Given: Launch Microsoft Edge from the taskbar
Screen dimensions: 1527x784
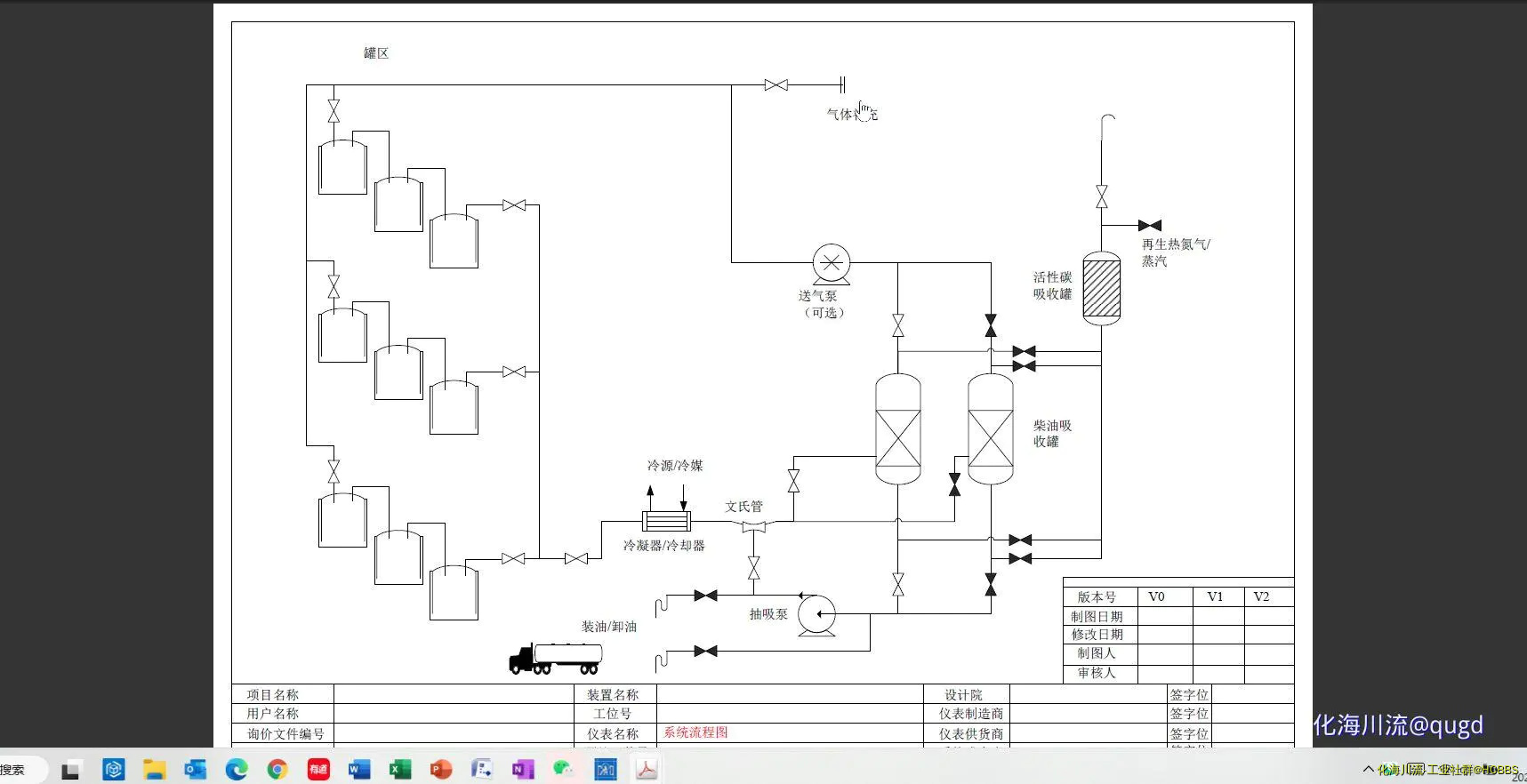Looking at the screenshot, I should pyautogui.click(x=237, y=770).
